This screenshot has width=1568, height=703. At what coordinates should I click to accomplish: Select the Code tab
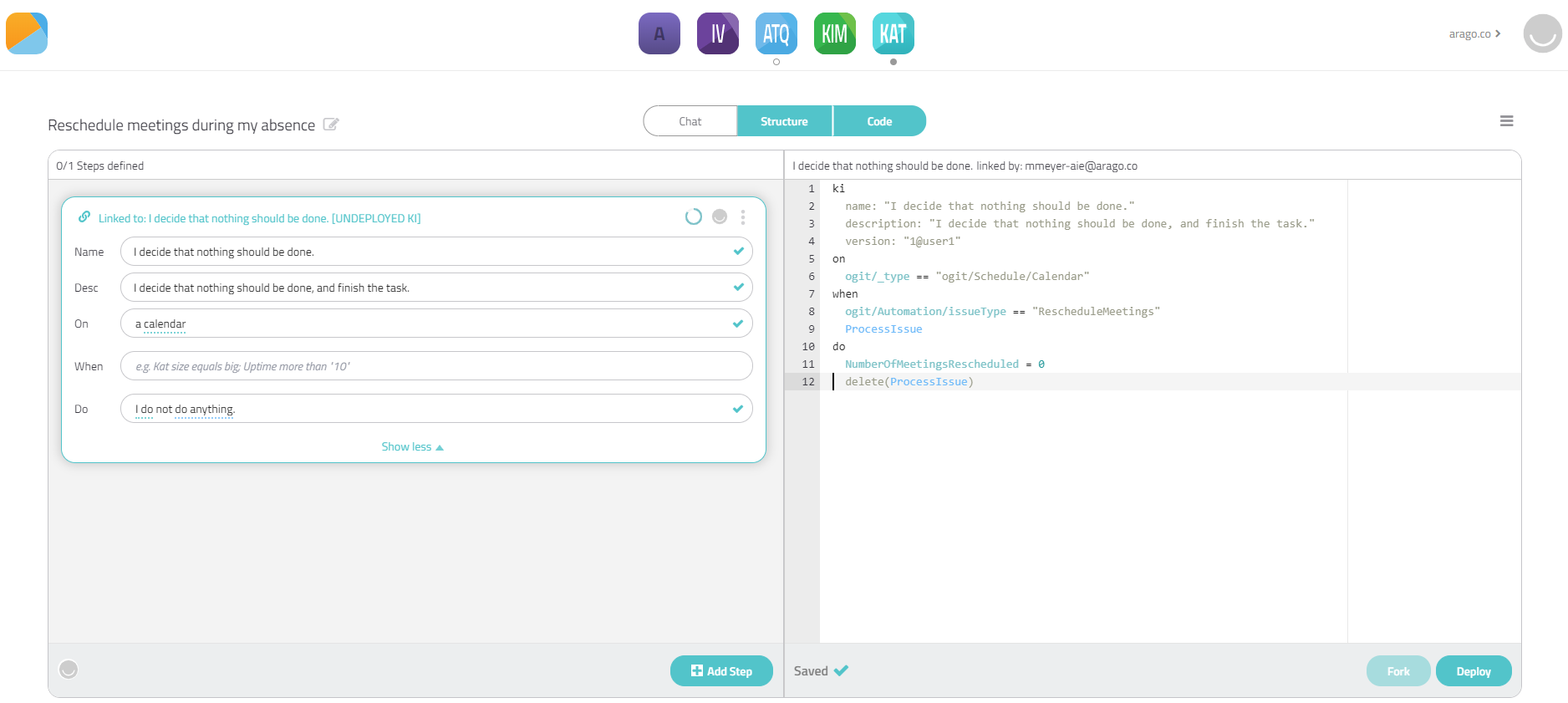879,121
